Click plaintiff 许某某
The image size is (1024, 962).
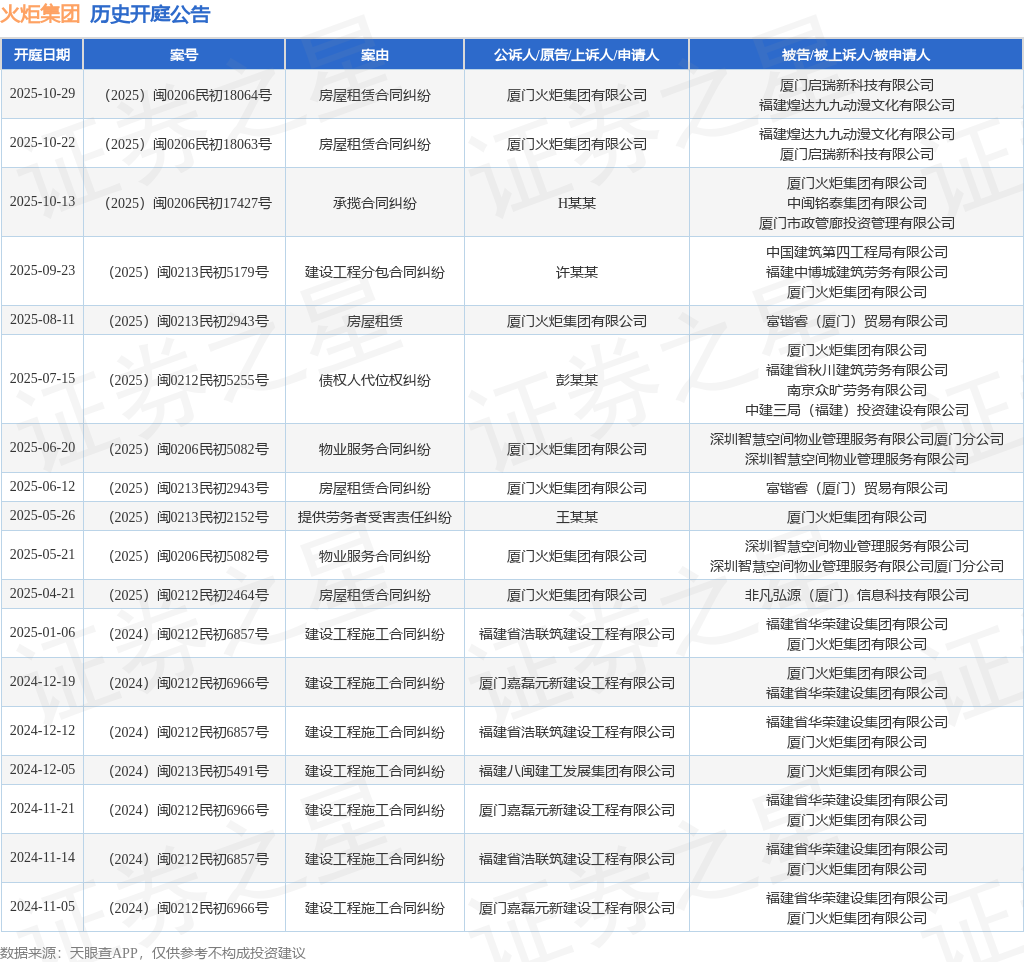(x=576, y=272)
